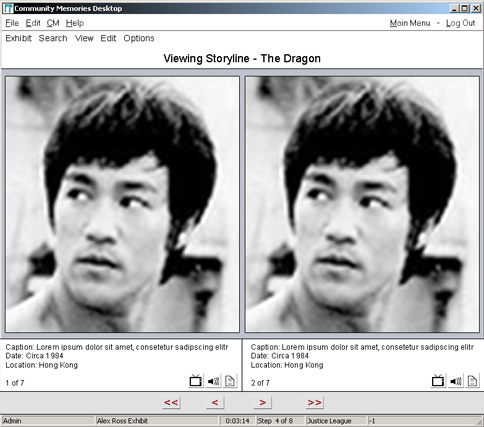The width and height of the screenshot is (484, 427).
Task: Play audio icon for photo 2 of 7
Action: (x=456, y=381)
